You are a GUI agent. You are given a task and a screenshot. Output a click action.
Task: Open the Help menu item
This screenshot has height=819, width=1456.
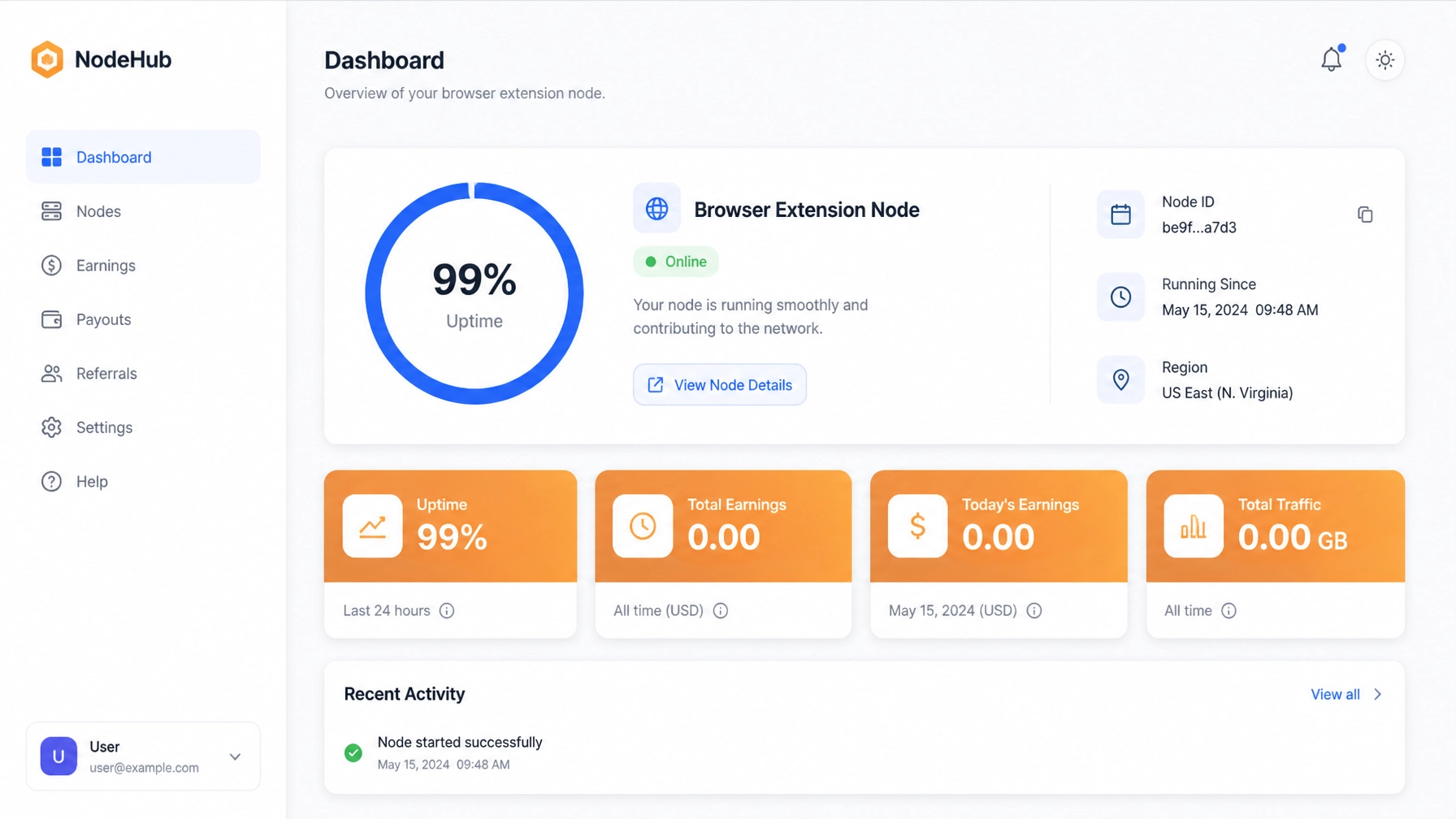click(x=143, y=482)
